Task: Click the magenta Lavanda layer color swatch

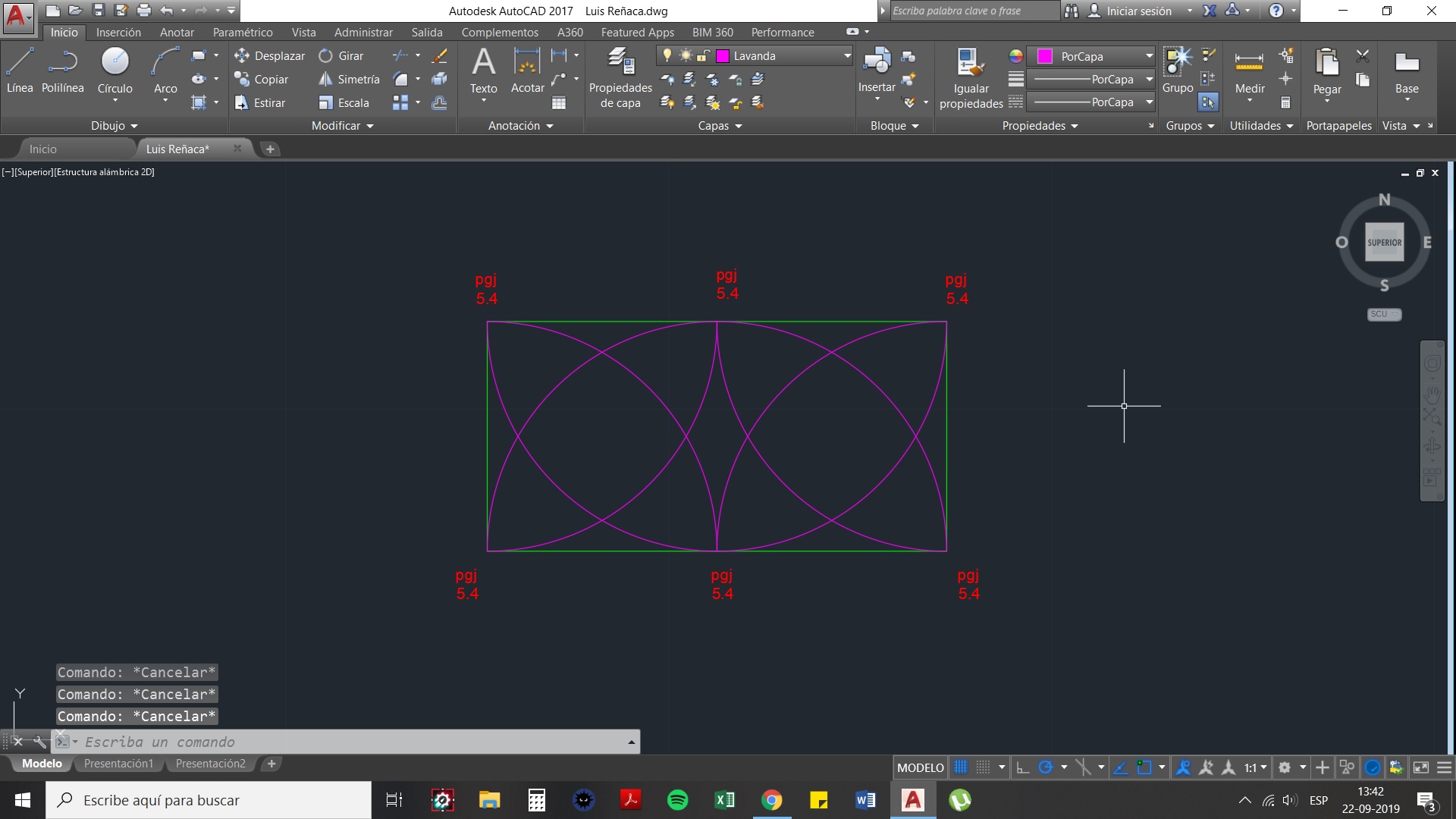Action: pos(723,55)
